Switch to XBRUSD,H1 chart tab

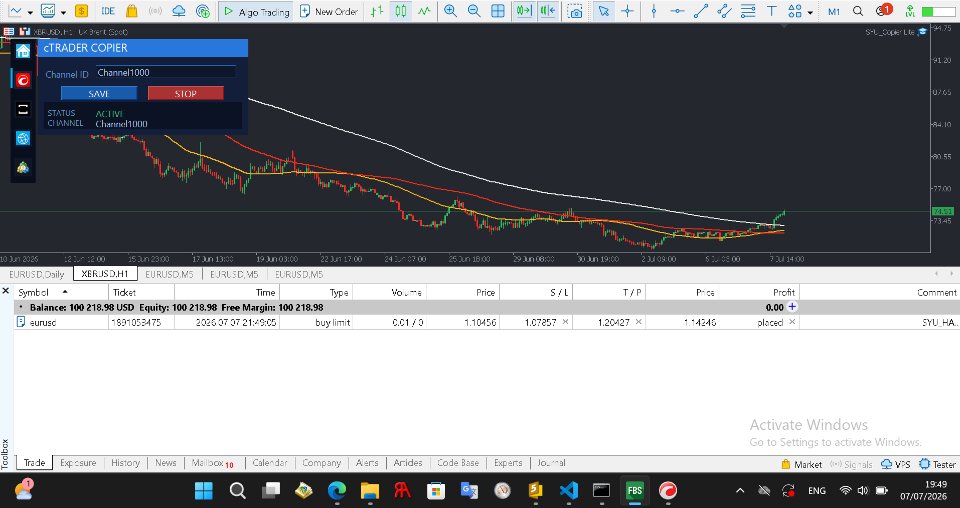point(105,274)
